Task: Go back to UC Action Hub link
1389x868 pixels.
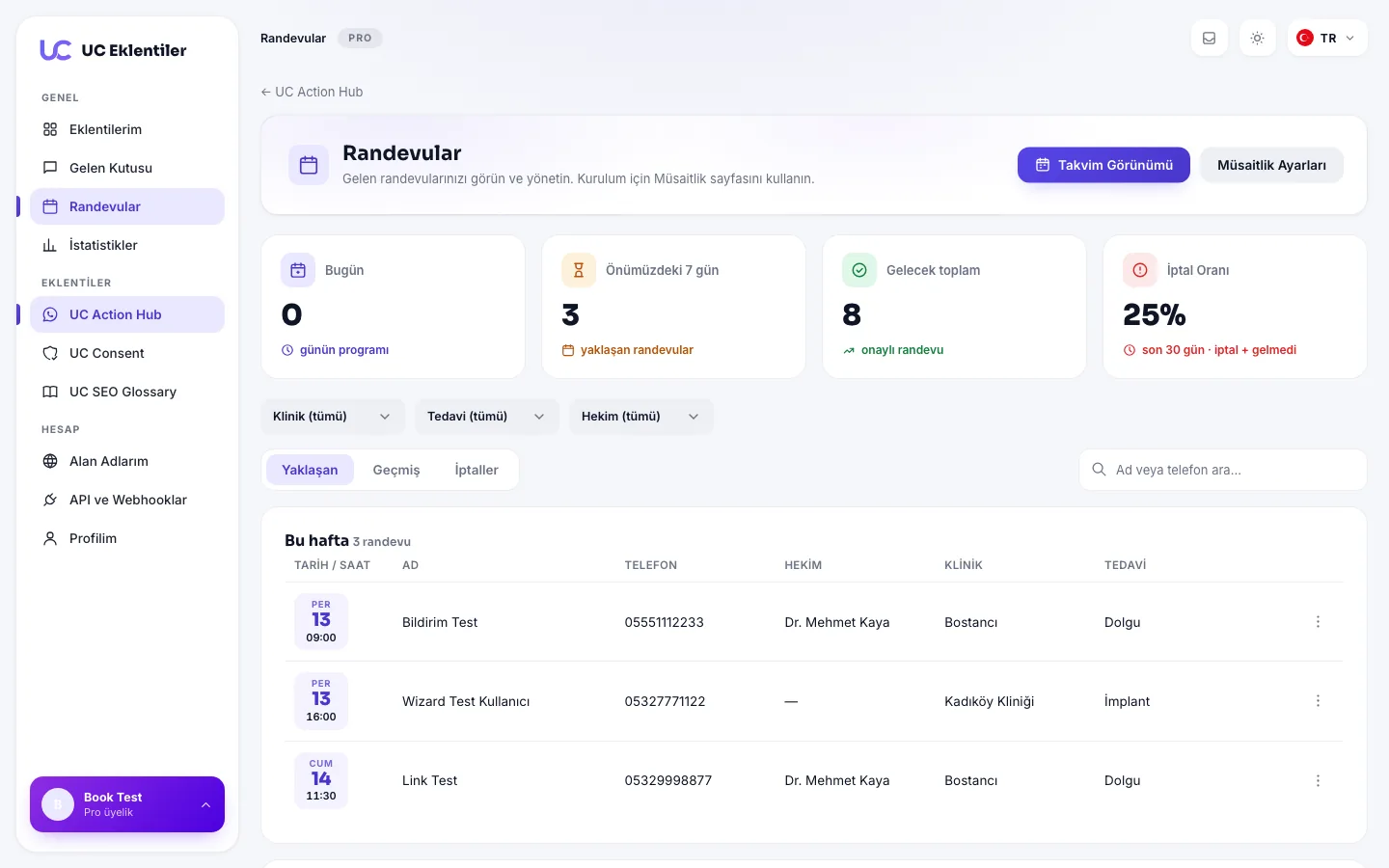Action: tap(312, 92)
